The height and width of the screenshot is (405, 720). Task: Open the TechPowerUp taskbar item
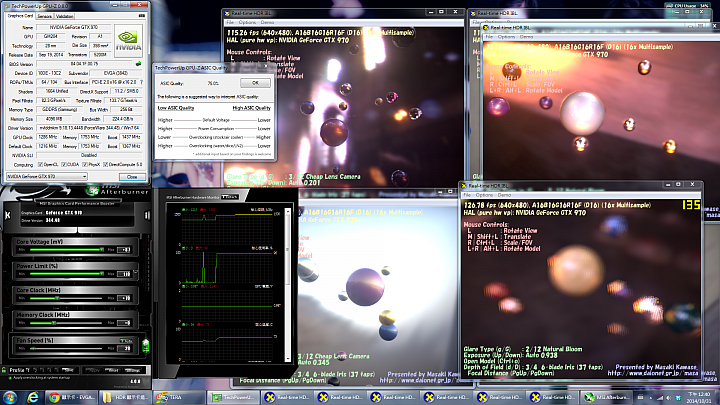coord(233,397)
